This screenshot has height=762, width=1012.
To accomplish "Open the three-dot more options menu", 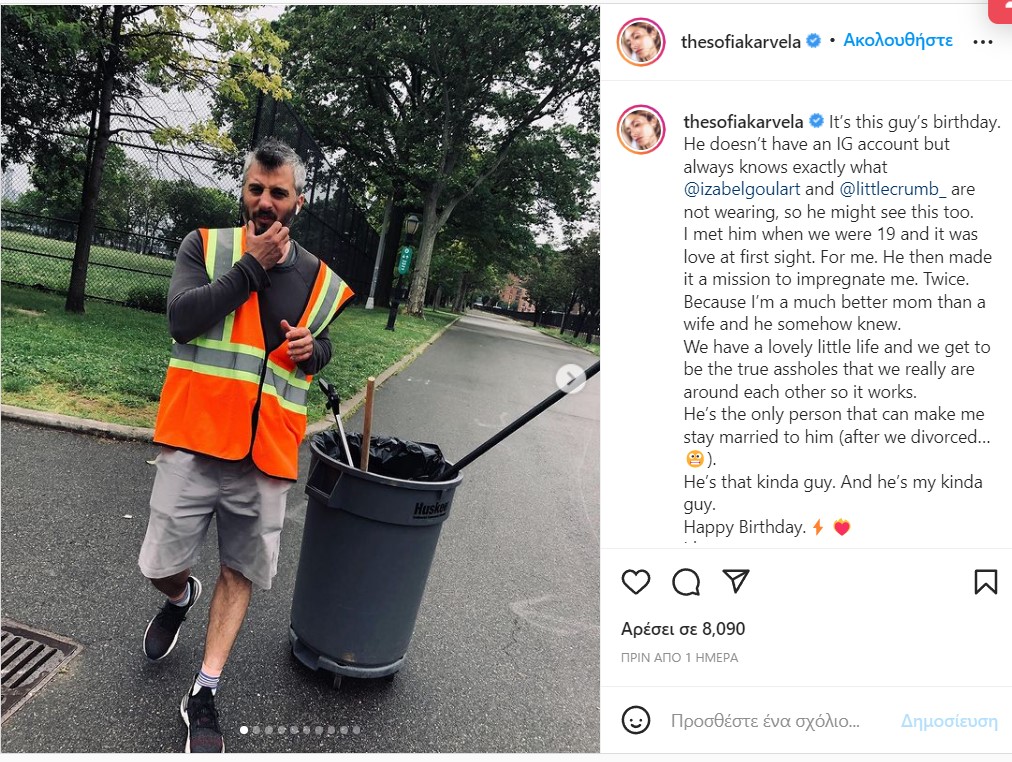I will tap(982, 42).
